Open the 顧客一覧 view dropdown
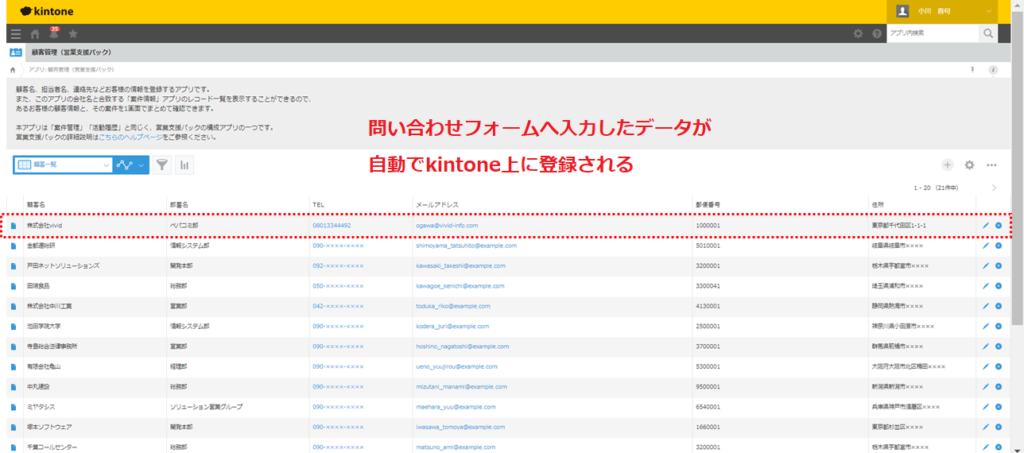This screenshot has height=453, width=1024. [63, 165]
